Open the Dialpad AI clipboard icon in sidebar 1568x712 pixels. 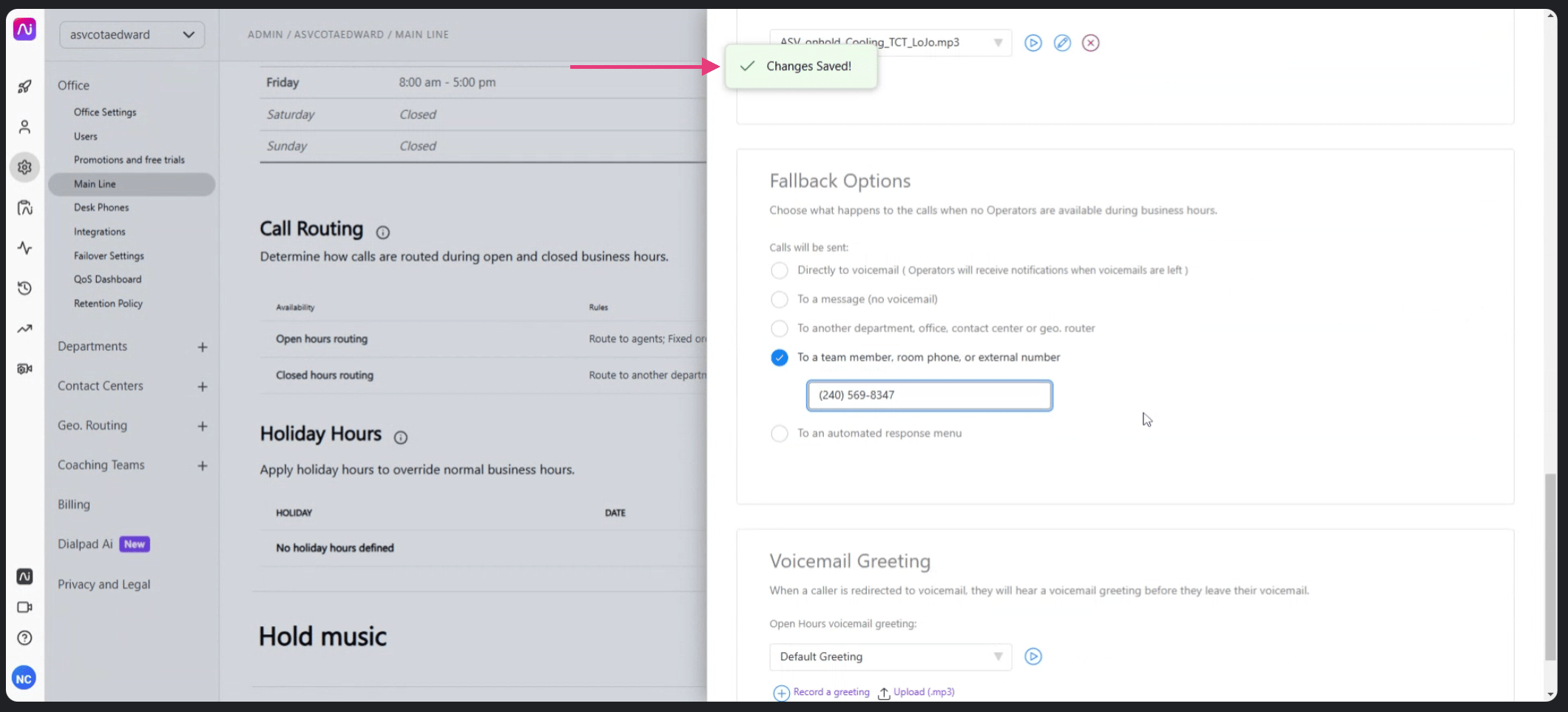tap(24, 207)
